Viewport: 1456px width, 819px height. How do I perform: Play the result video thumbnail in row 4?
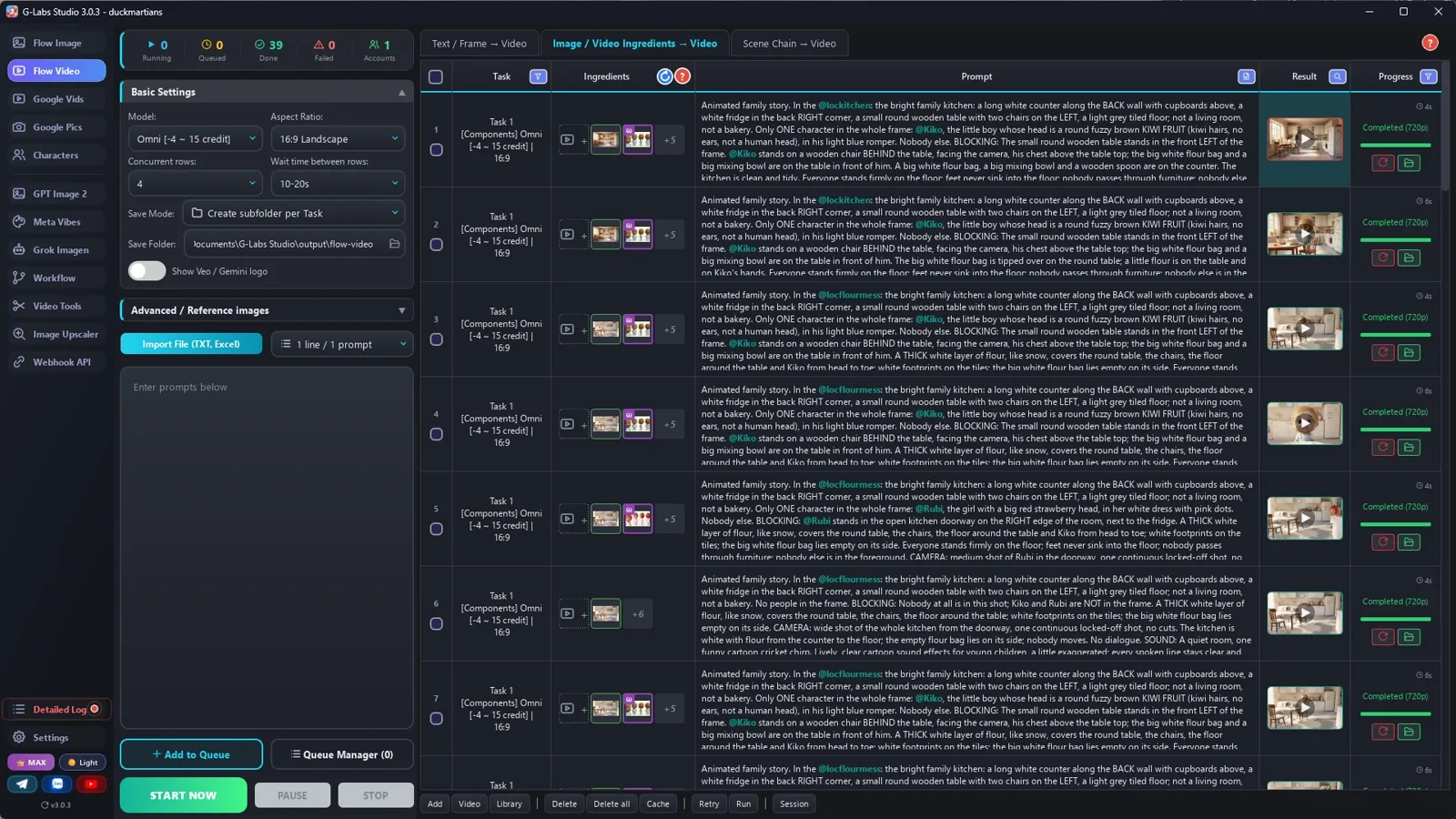pyautogui.click(x=1304, y=423)
